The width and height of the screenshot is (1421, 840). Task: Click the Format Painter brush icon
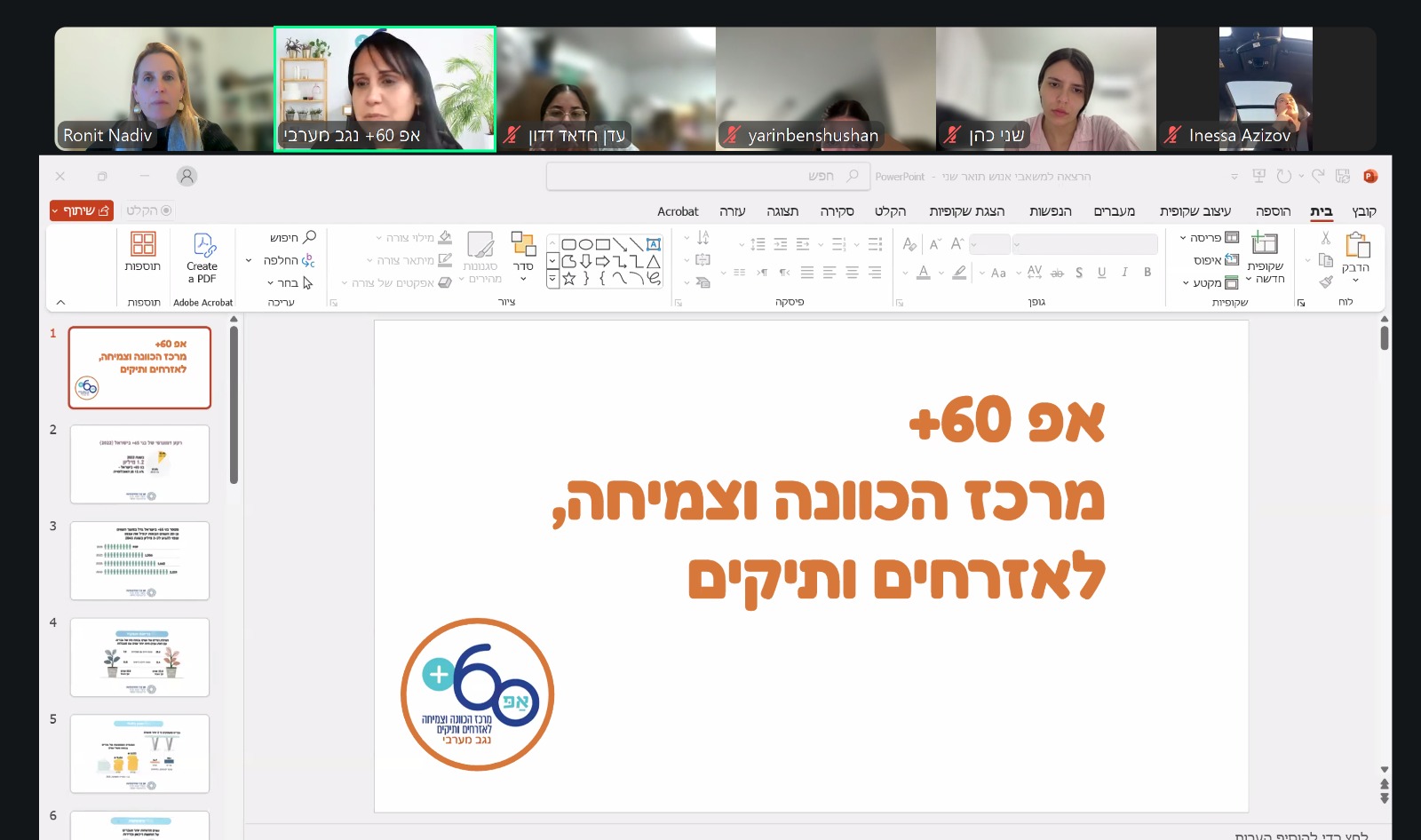pos(1326,281)
